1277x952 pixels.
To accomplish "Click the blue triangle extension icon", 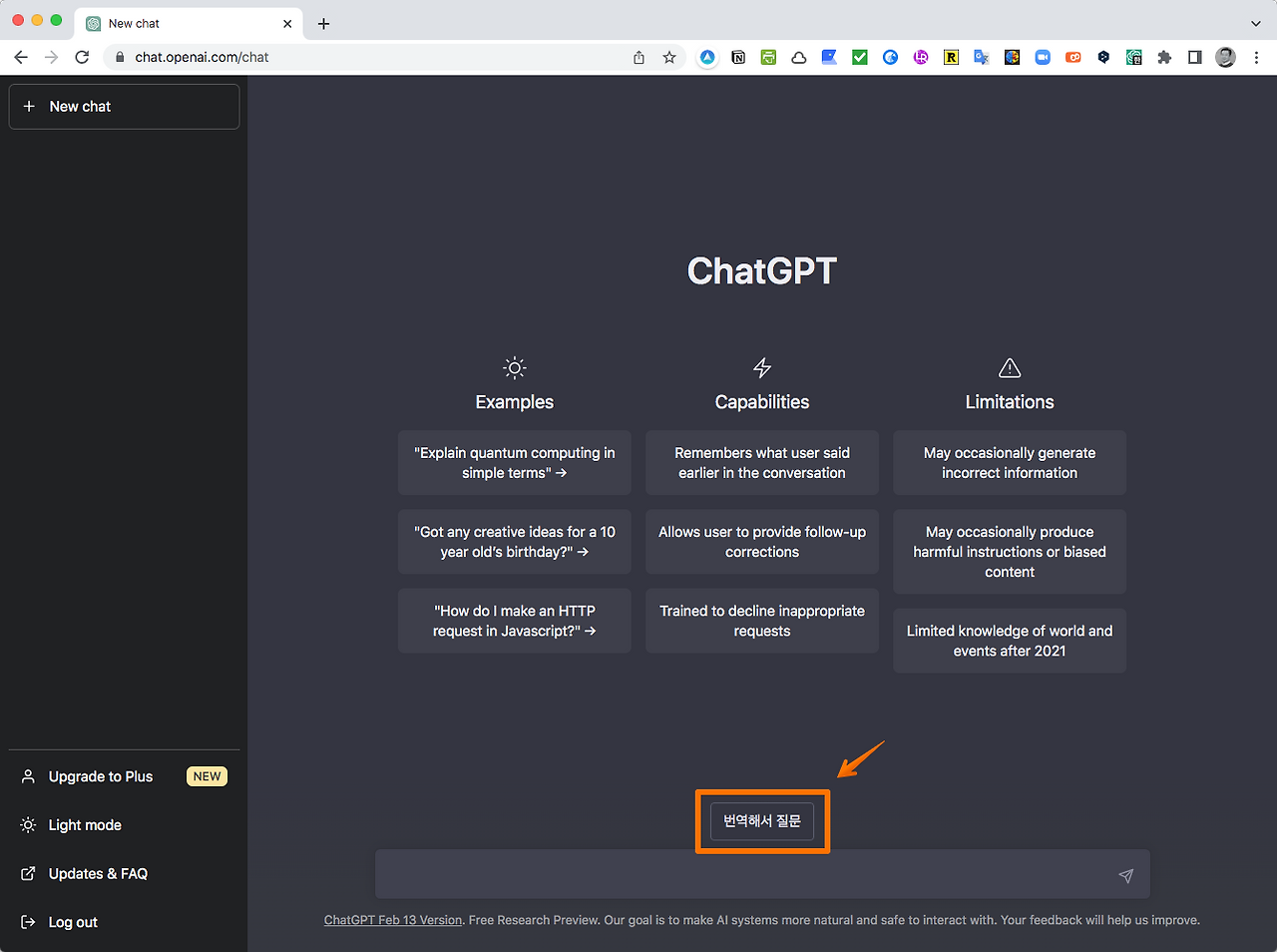I will pos(707,57).
